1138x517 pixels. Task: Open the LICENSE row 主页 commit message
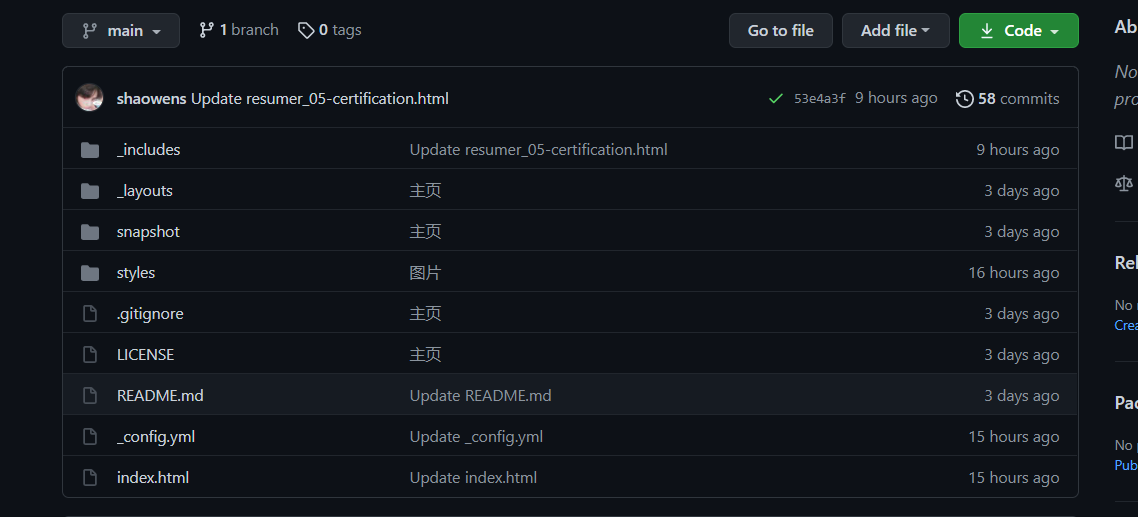pyautogui.click(x=425, y=355)
